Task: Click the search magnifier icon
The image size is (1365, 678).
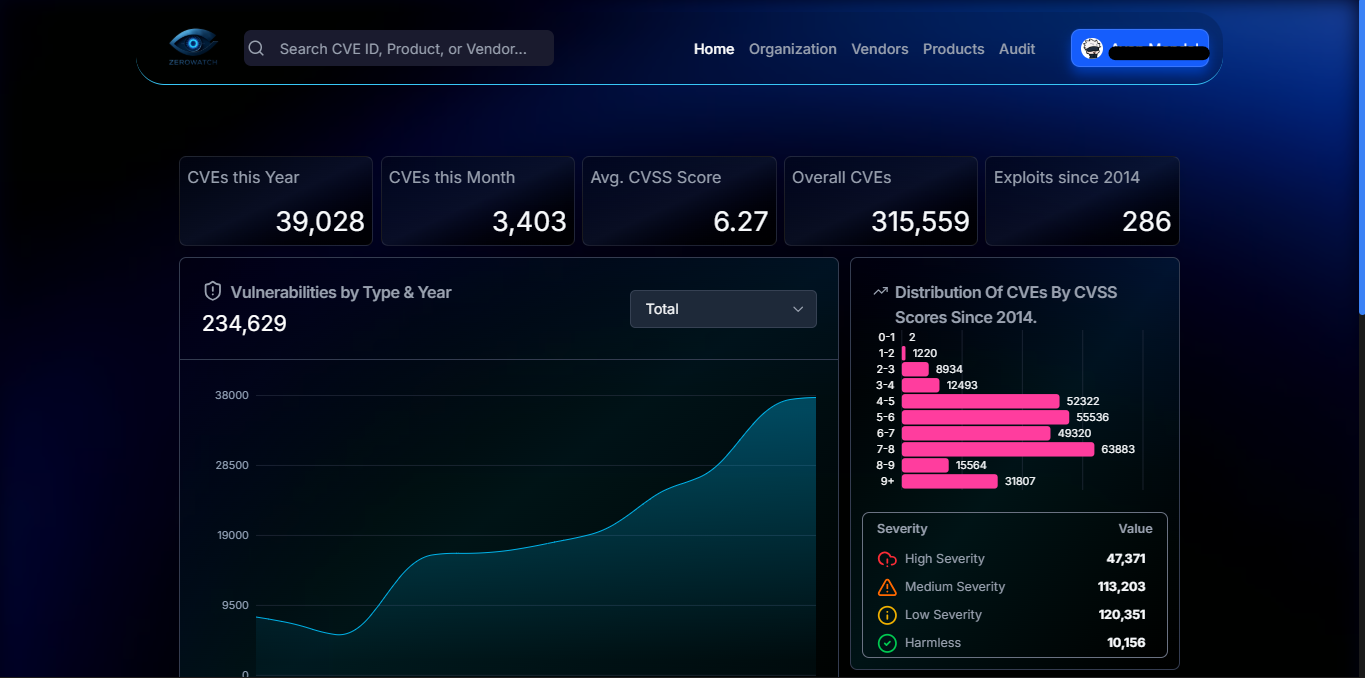Action: coord(257,48)
